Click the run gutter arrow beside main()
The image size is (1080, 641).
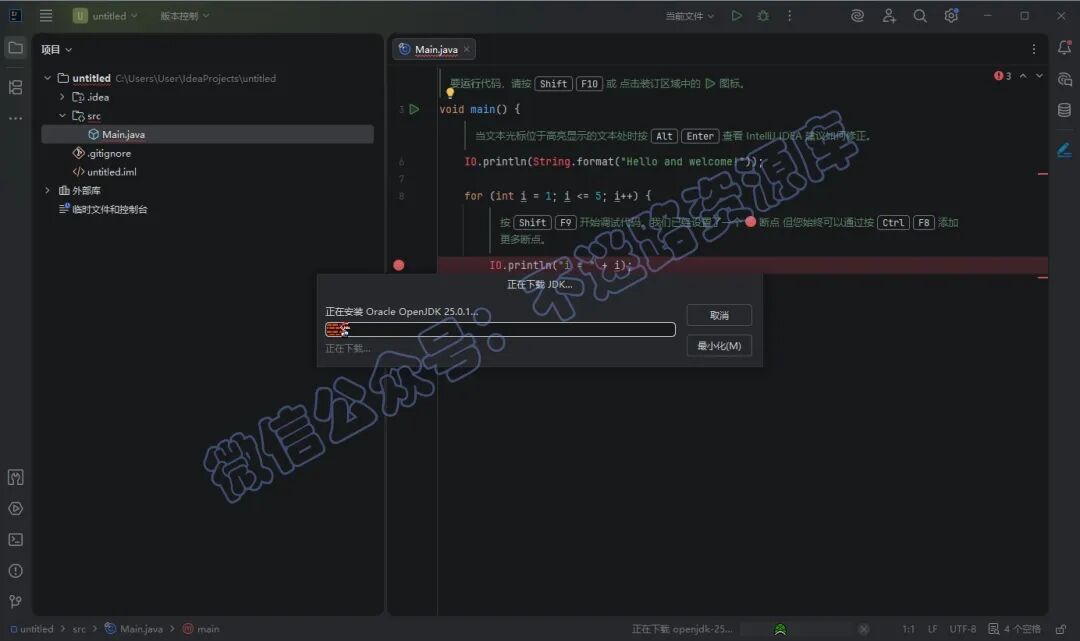pos(414,109)
